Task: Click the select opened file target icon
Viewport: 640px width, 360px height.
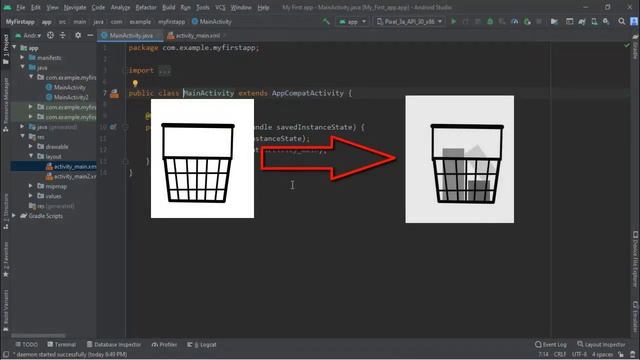Action: click(x=50, y=36)
